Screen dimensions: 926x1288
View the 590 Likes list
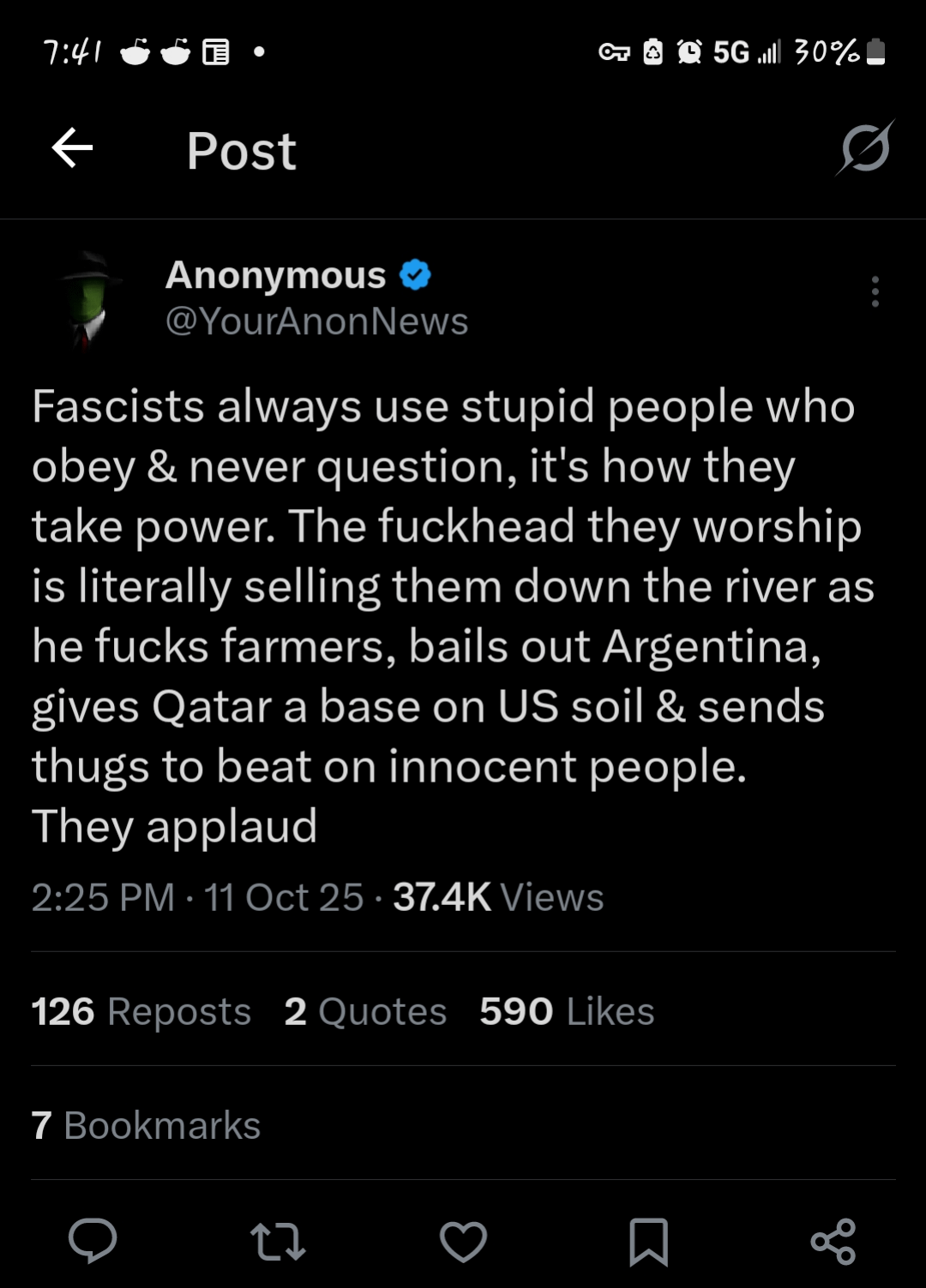click(x=567, y=1011)
